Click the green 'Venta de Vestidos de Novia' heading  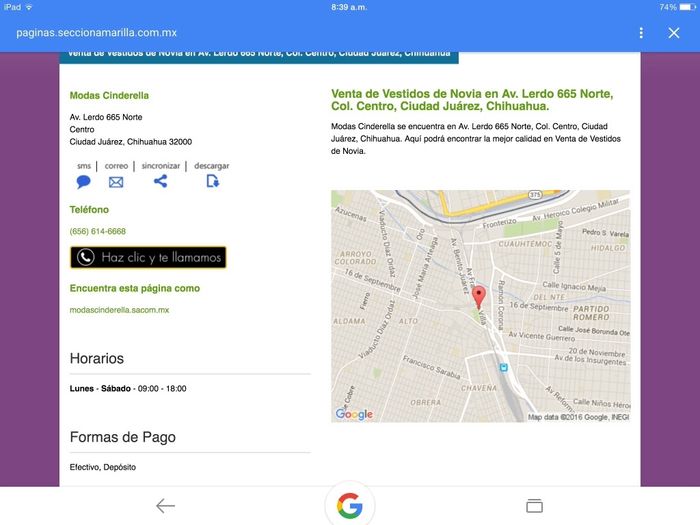pos(472,100)
